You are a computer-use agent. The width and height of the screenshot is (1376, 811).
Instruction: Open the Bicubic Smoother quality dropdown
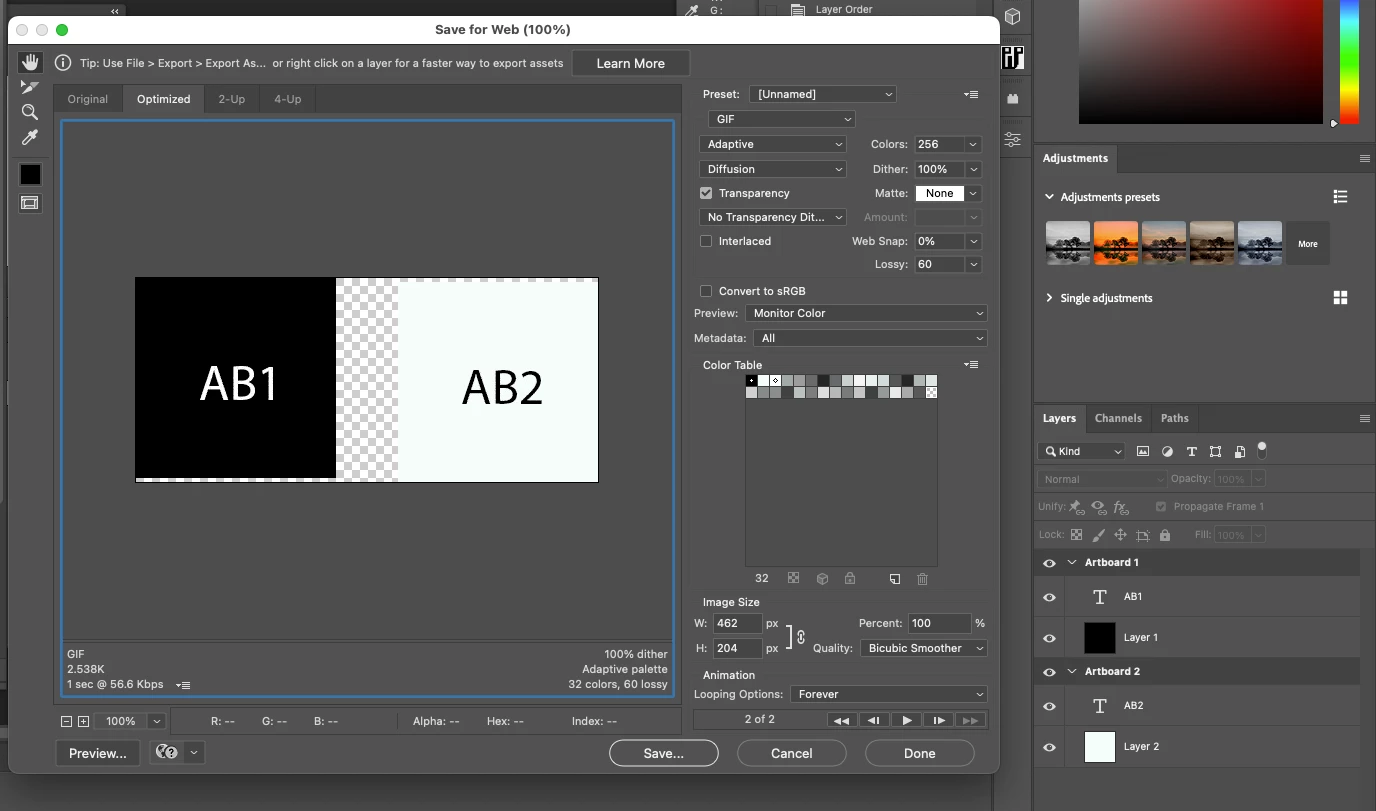pos(924,648)
